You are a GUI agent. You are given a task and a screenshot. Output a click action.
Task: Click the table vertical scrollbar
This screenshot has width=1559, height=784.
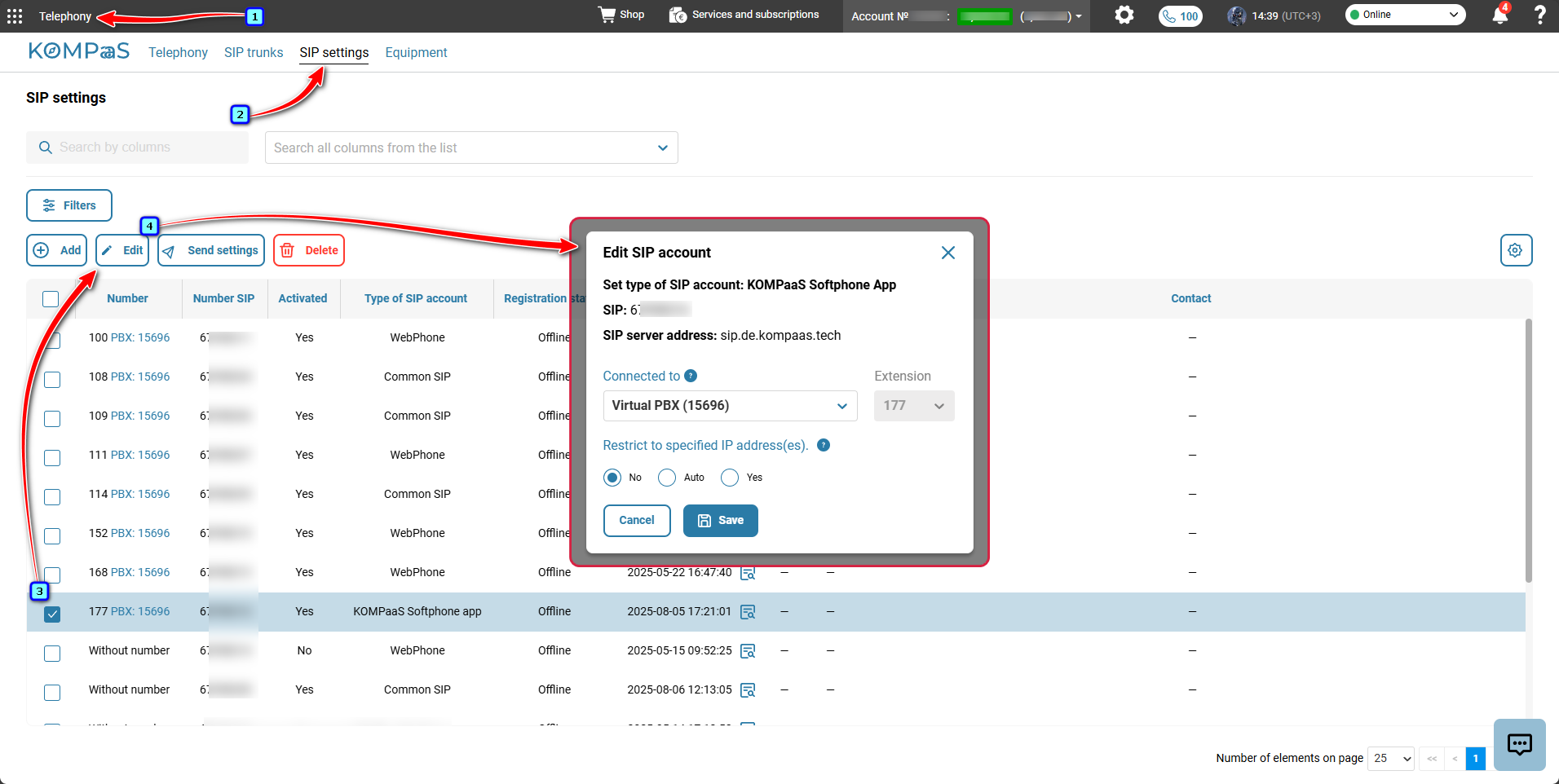[1529, 450]
